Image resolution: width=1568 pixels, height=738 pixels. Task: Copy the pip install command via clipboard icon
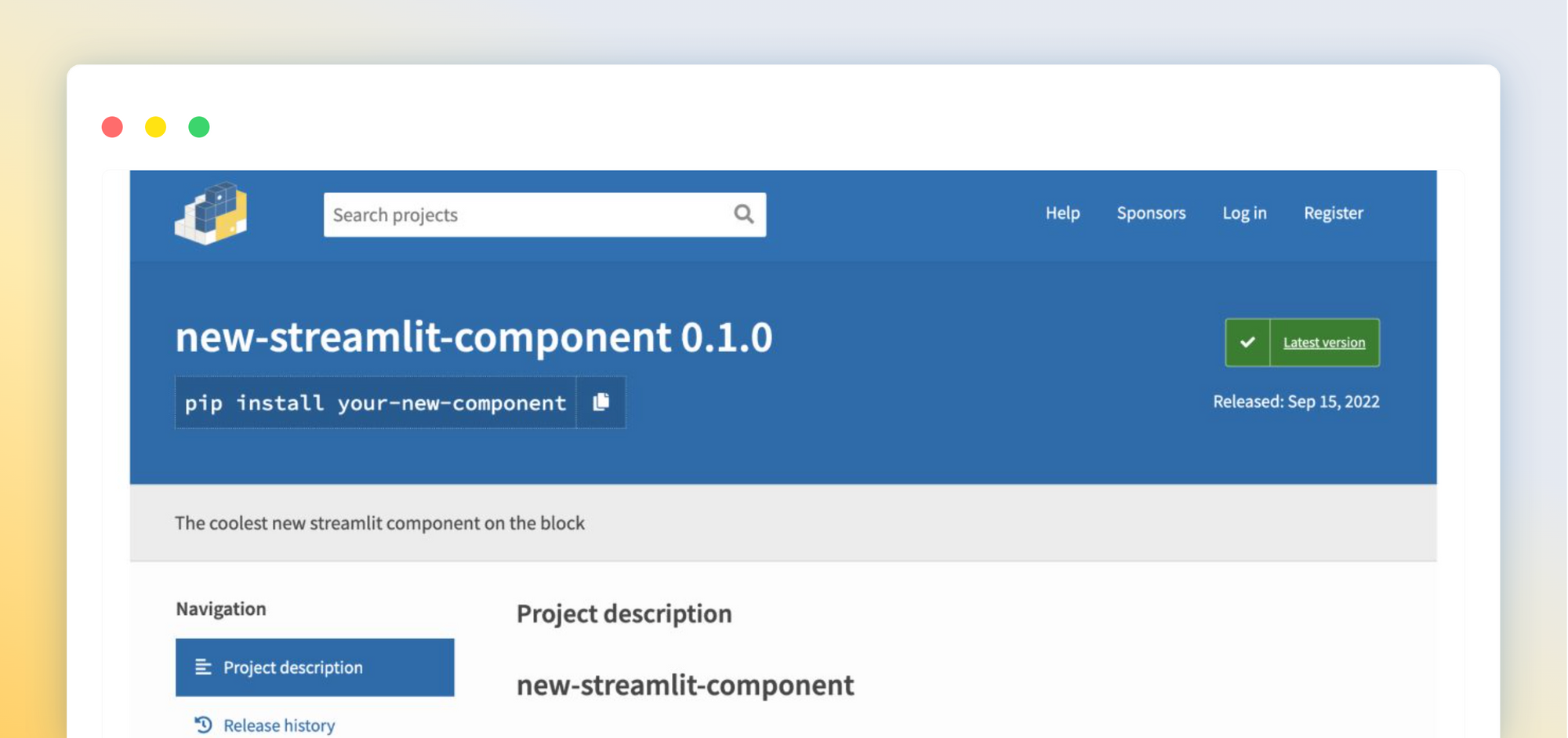601,402
